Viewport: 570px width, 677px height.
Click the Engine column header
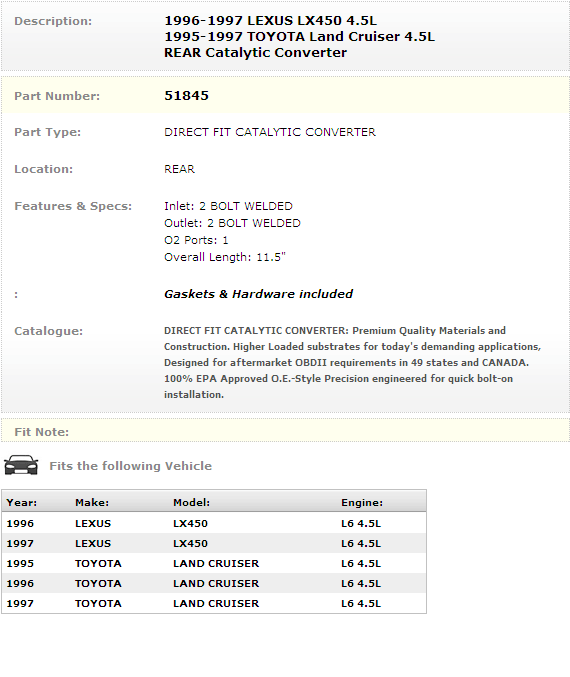[362, 503]
